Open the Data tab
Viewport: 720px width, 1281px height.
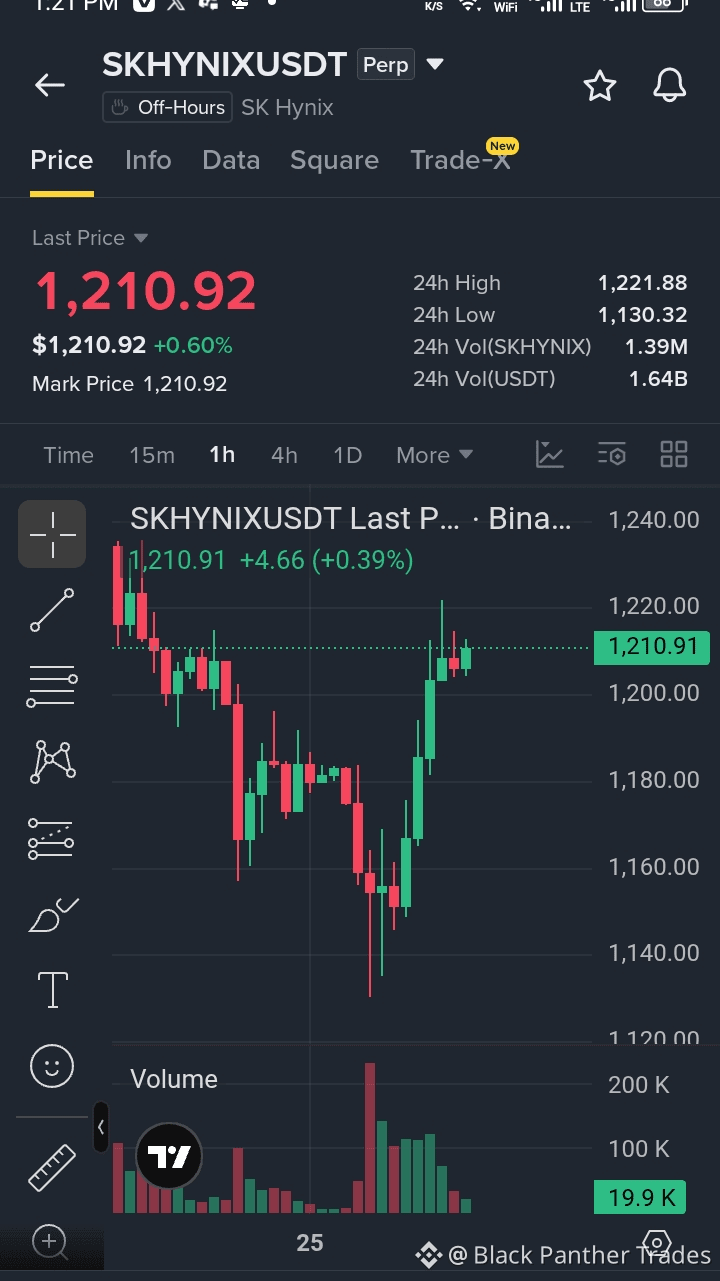coord(231,160)
